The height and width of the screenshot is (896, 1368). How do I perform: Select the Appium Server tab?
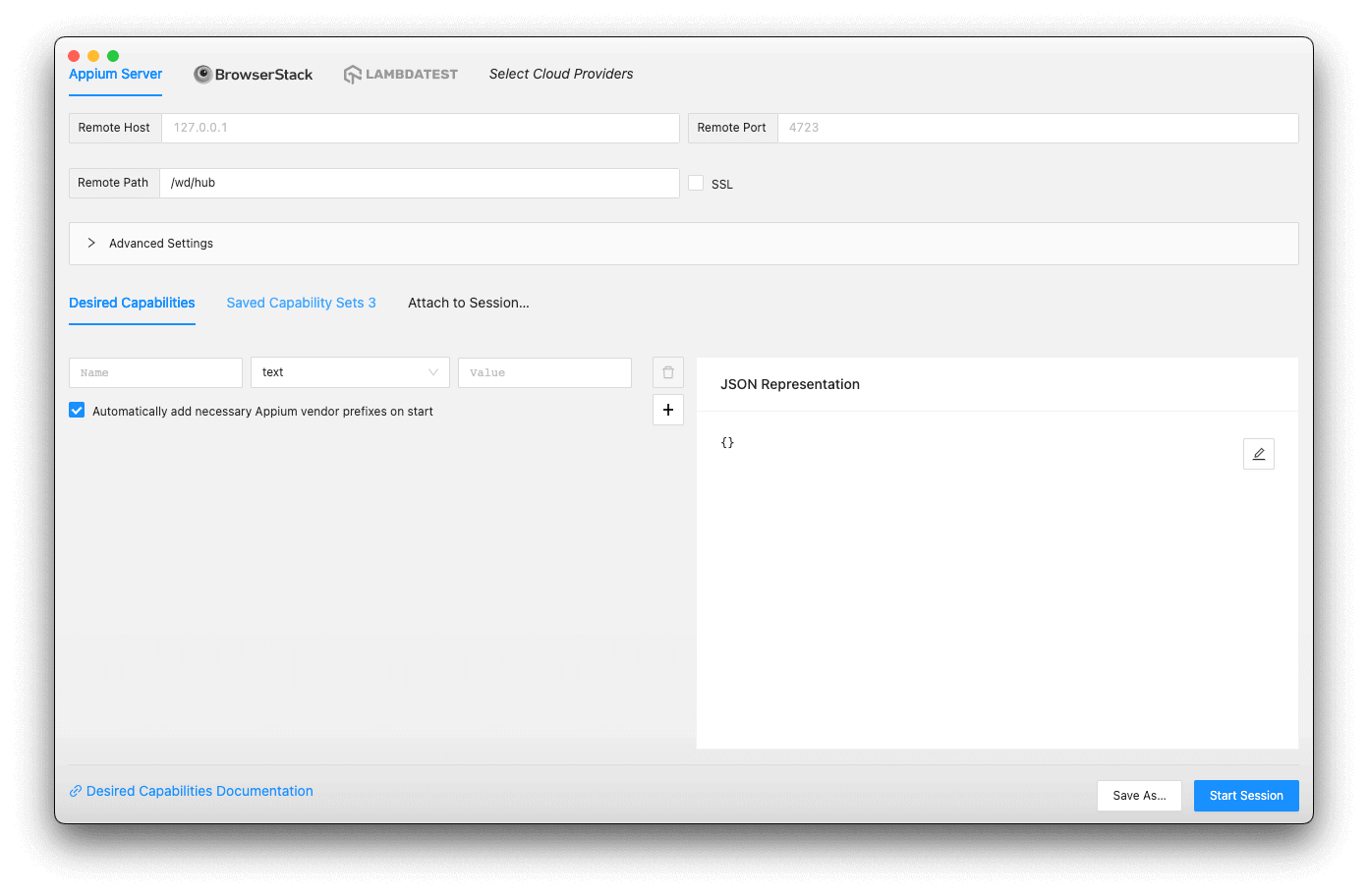115,74
